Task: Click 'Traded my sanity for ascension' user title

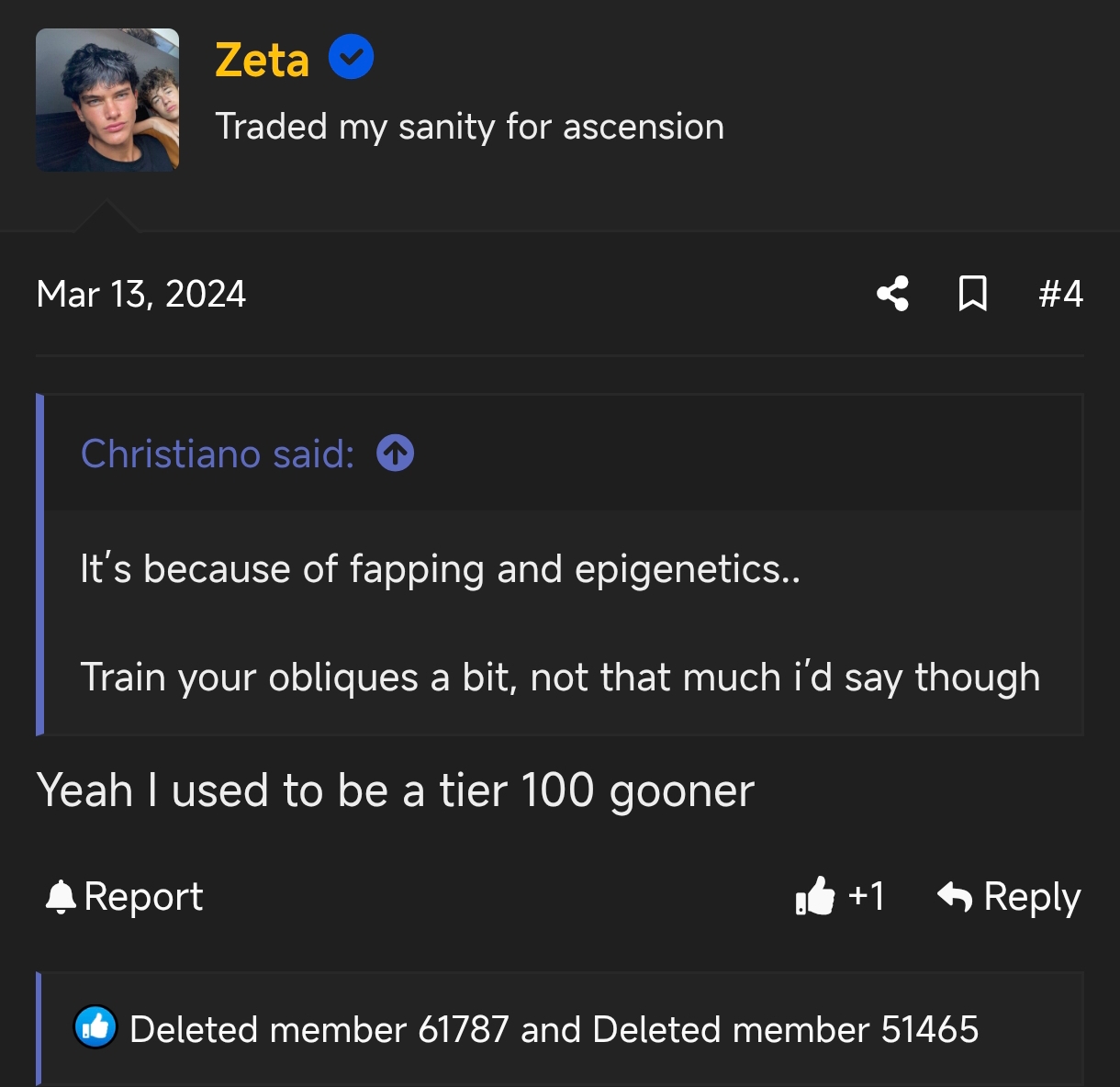Action: click(x=469, y=127)
